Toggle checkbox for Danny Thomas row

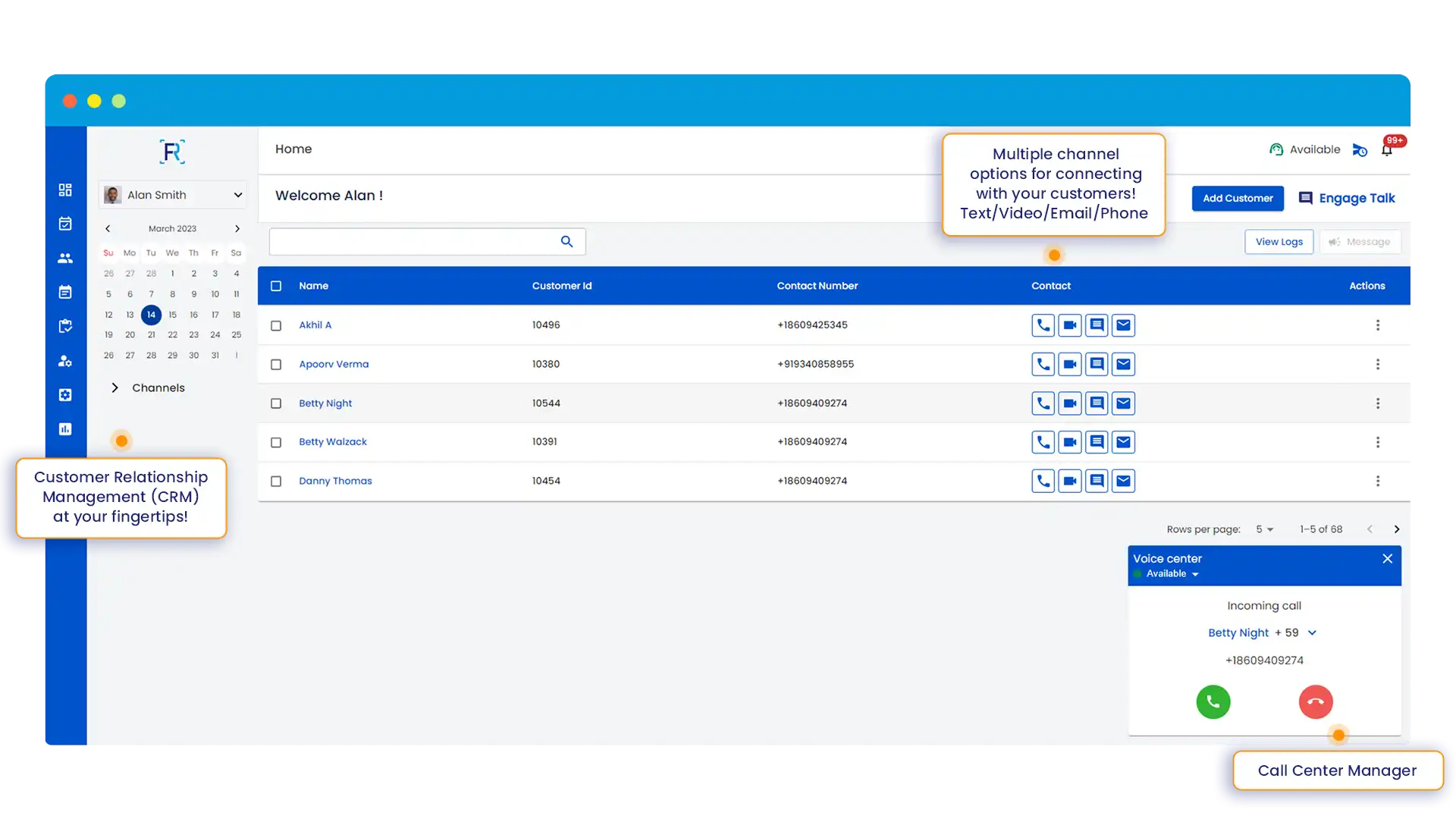(x=276, y=481)
